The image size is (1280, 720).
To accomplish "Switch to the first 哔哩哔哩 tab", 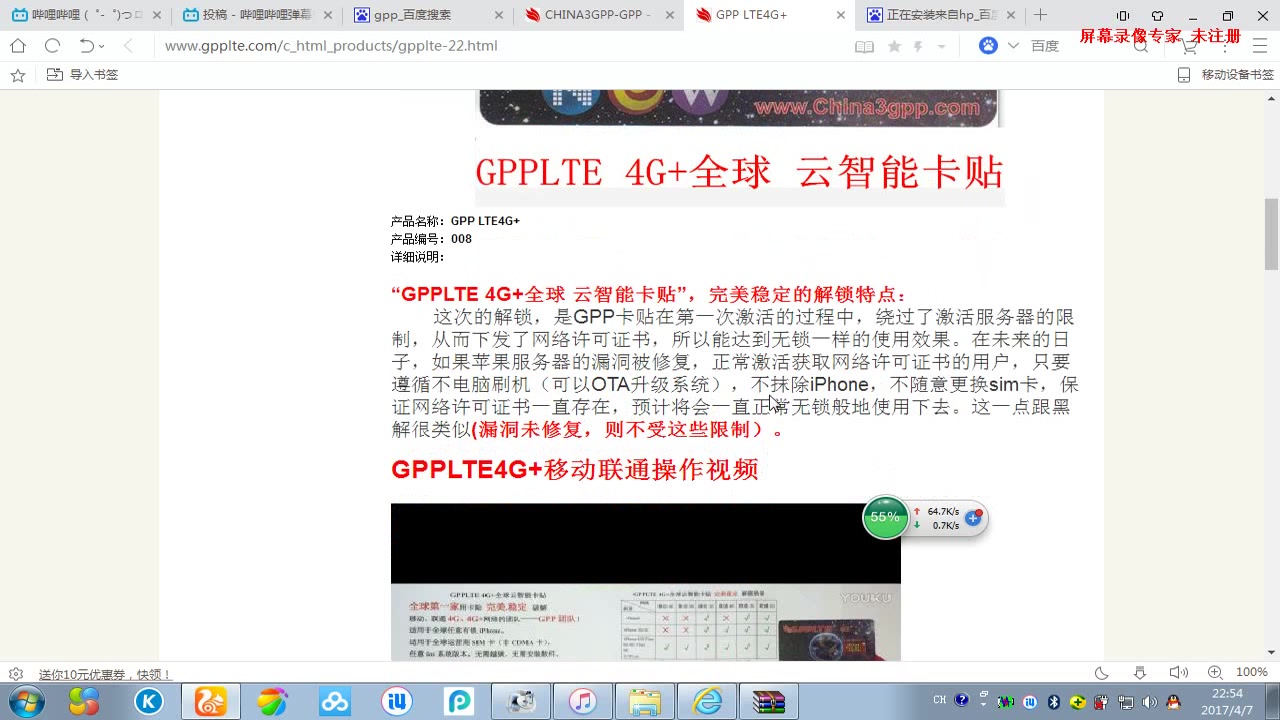I will [87, 15].
